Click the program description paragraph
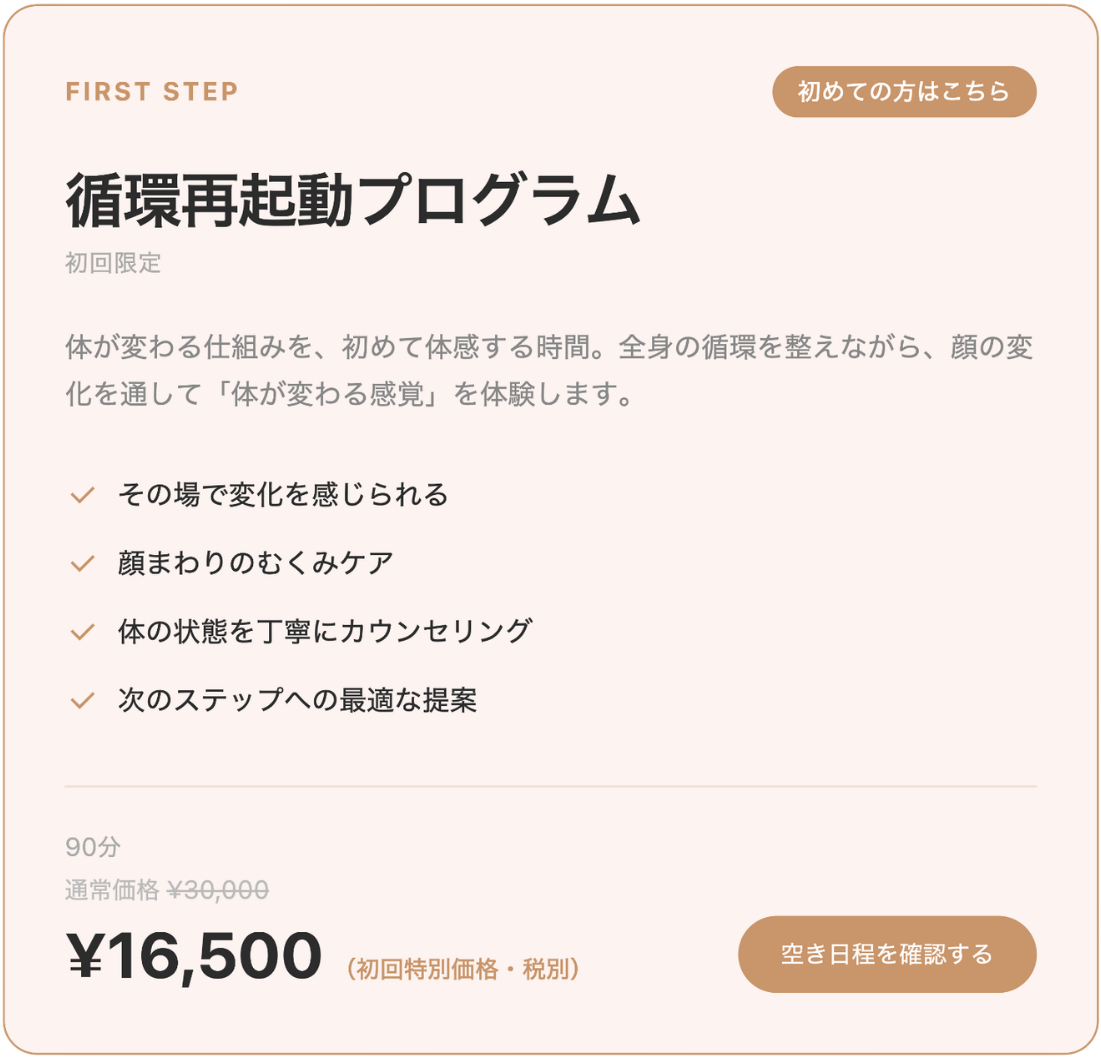 (x=549, y=371)
